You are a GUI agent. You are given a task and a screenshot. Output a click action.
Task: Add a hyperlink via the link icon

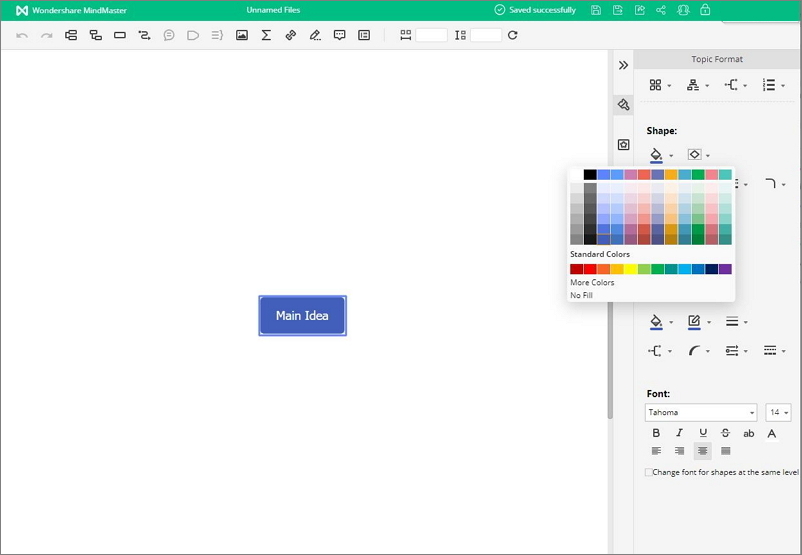click(x=291, y=35)
